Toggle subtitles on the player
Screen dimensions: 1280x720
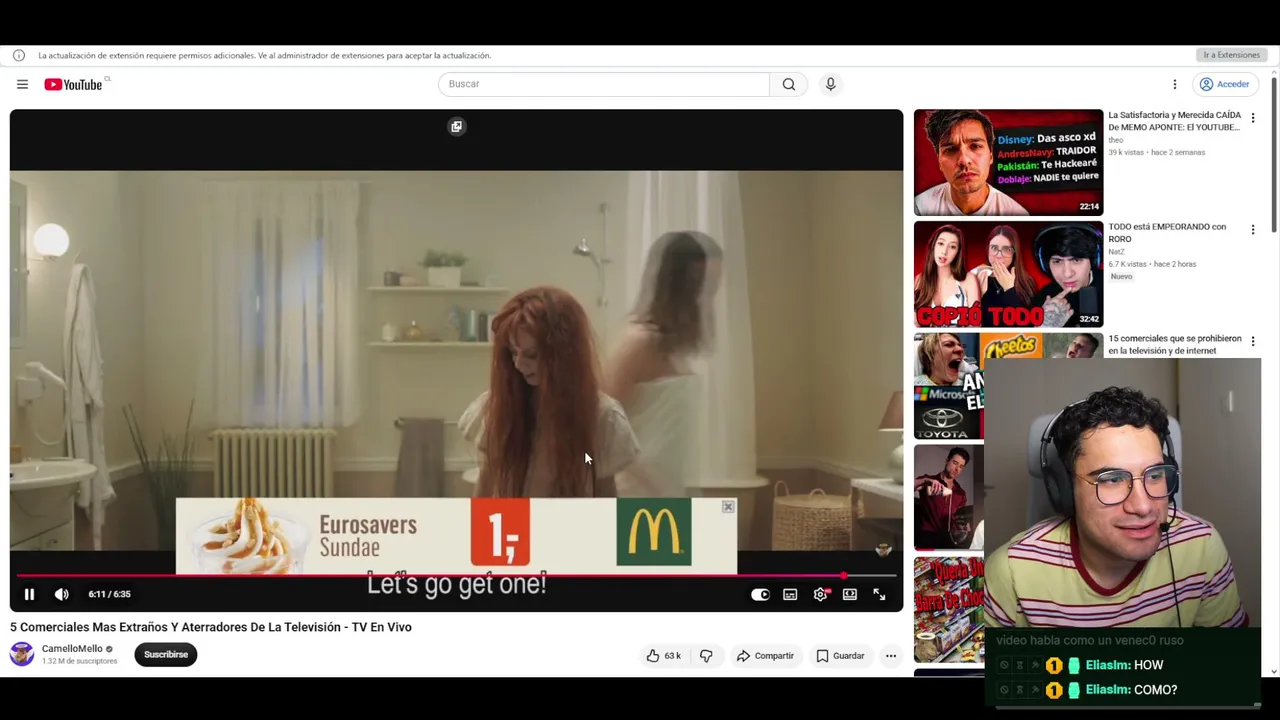[790, 594]
